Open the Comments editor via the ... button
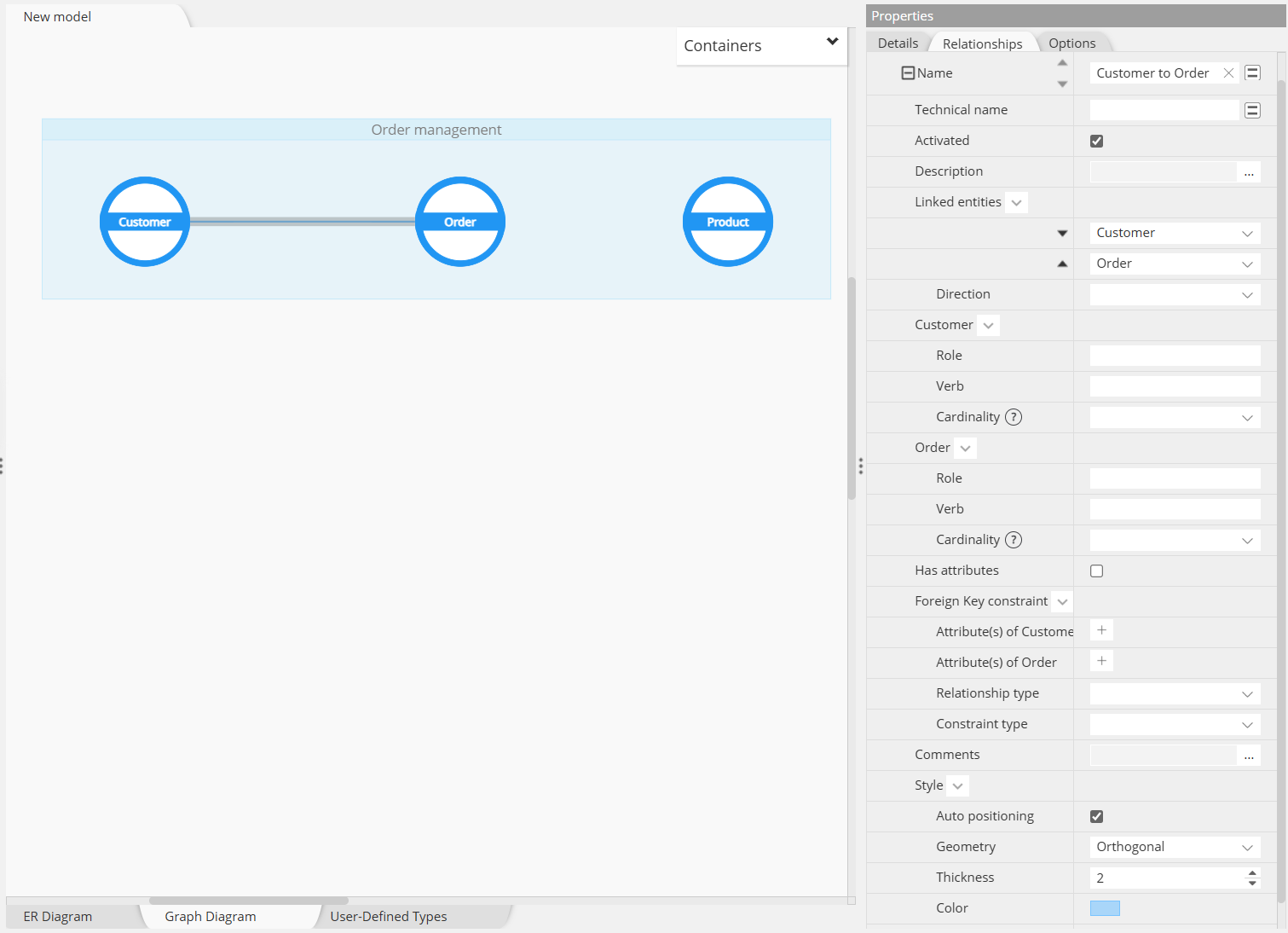This screenshot has width=1288, height=933. pyautogui.click(x=1249, y=756)
